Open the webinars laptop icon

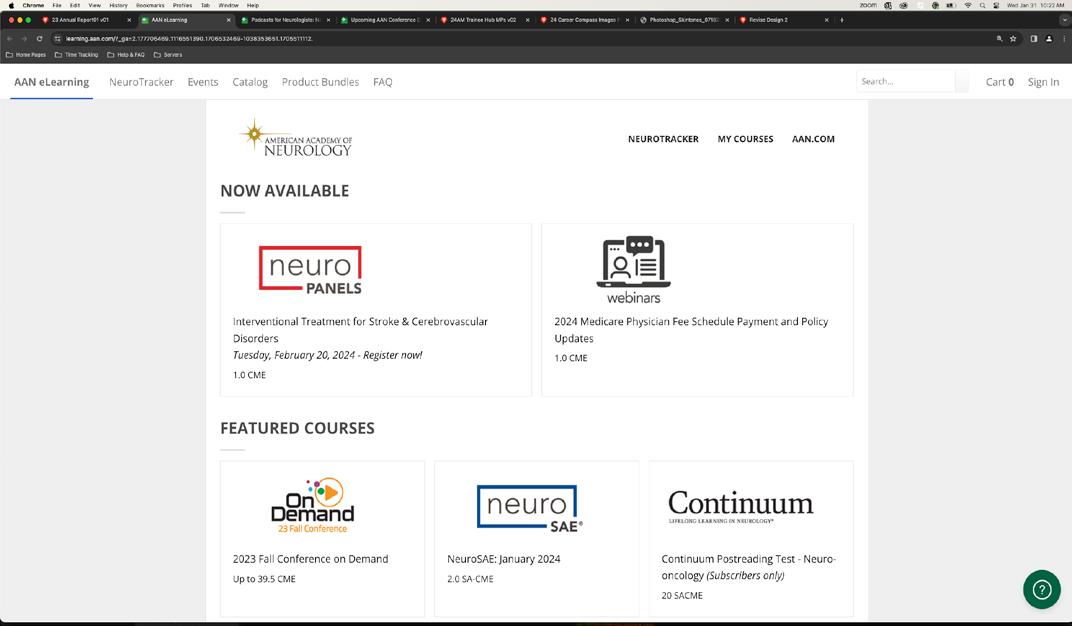pos(634,270)
